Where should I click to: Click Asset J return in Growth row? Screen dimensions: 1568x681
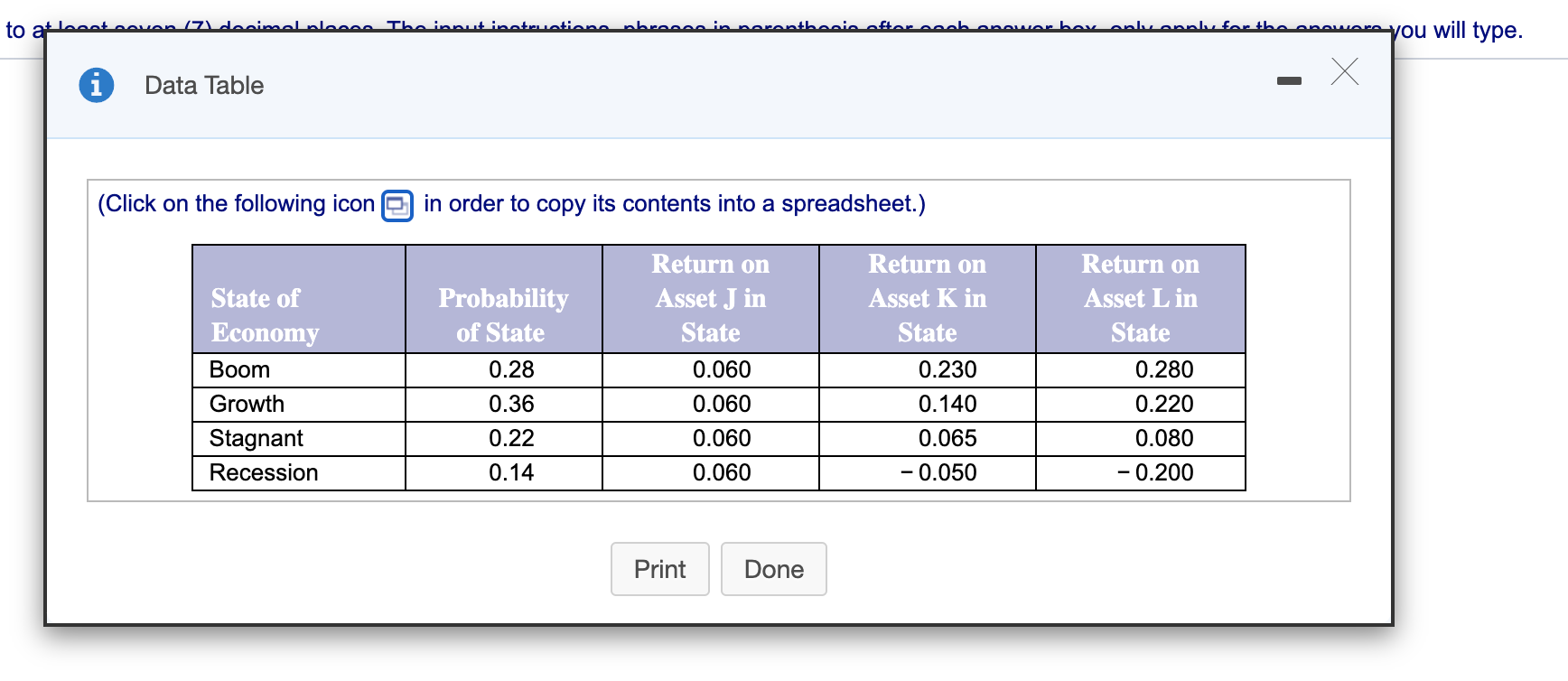[x=722, y=405]
